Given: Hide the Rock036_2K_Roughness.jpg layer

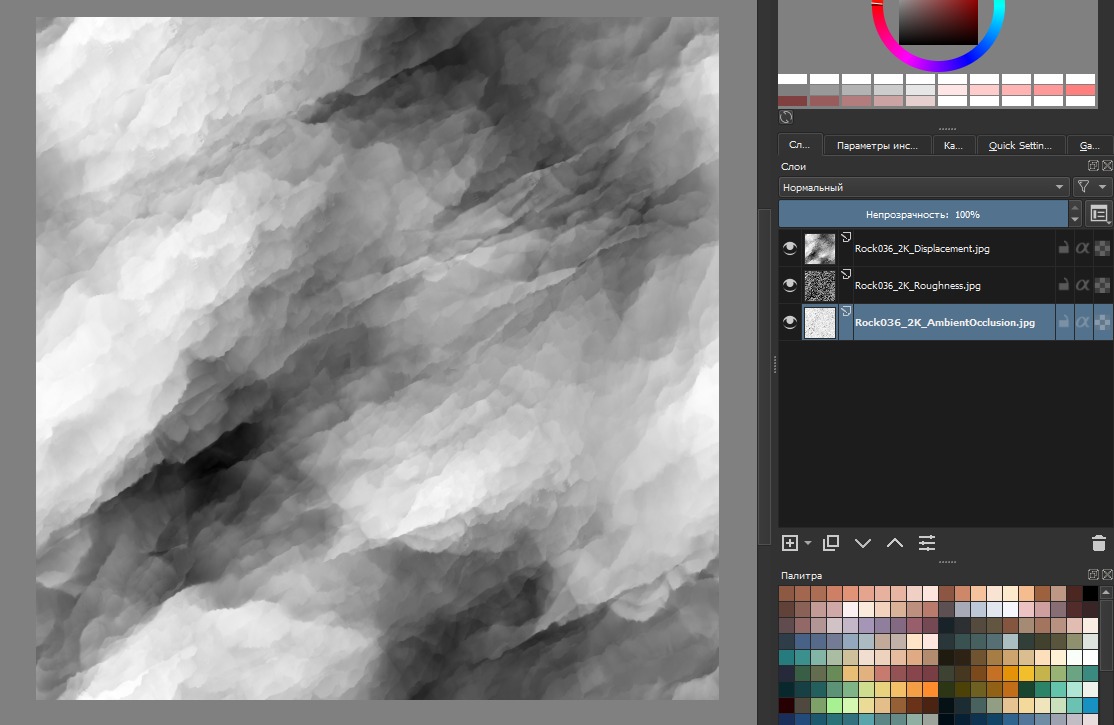Looking at the screenshot, I should 790,286.
